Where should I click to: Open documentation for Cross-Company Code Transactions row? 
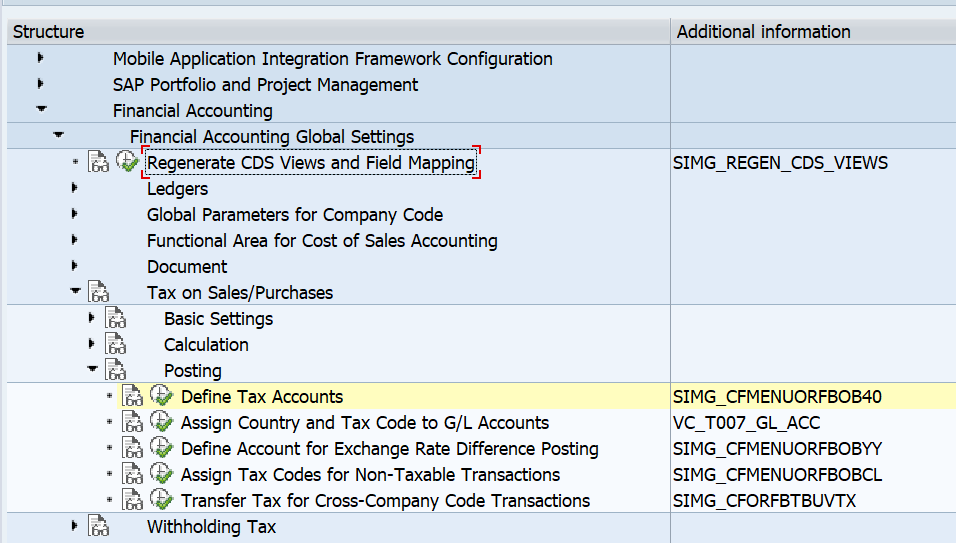coord(132,500)
